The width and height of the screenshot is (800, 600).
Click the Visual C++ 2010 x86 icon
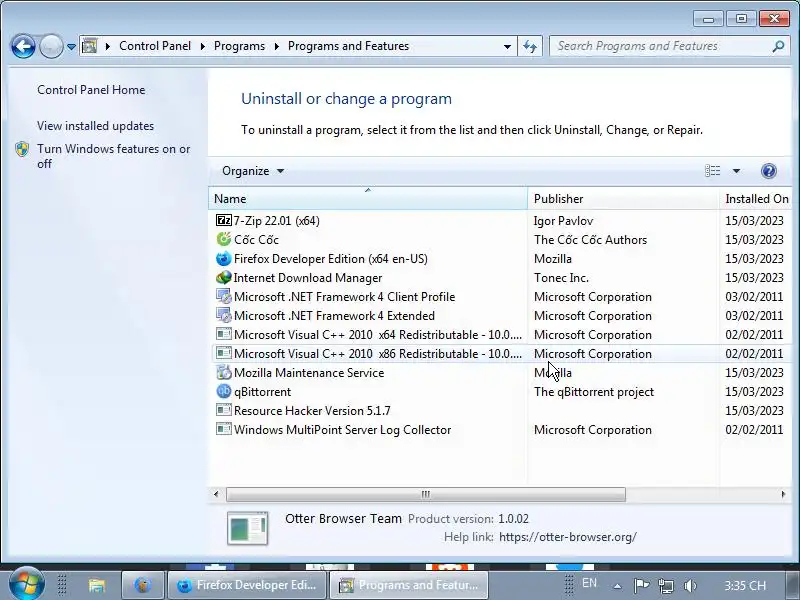pos(223,353)
